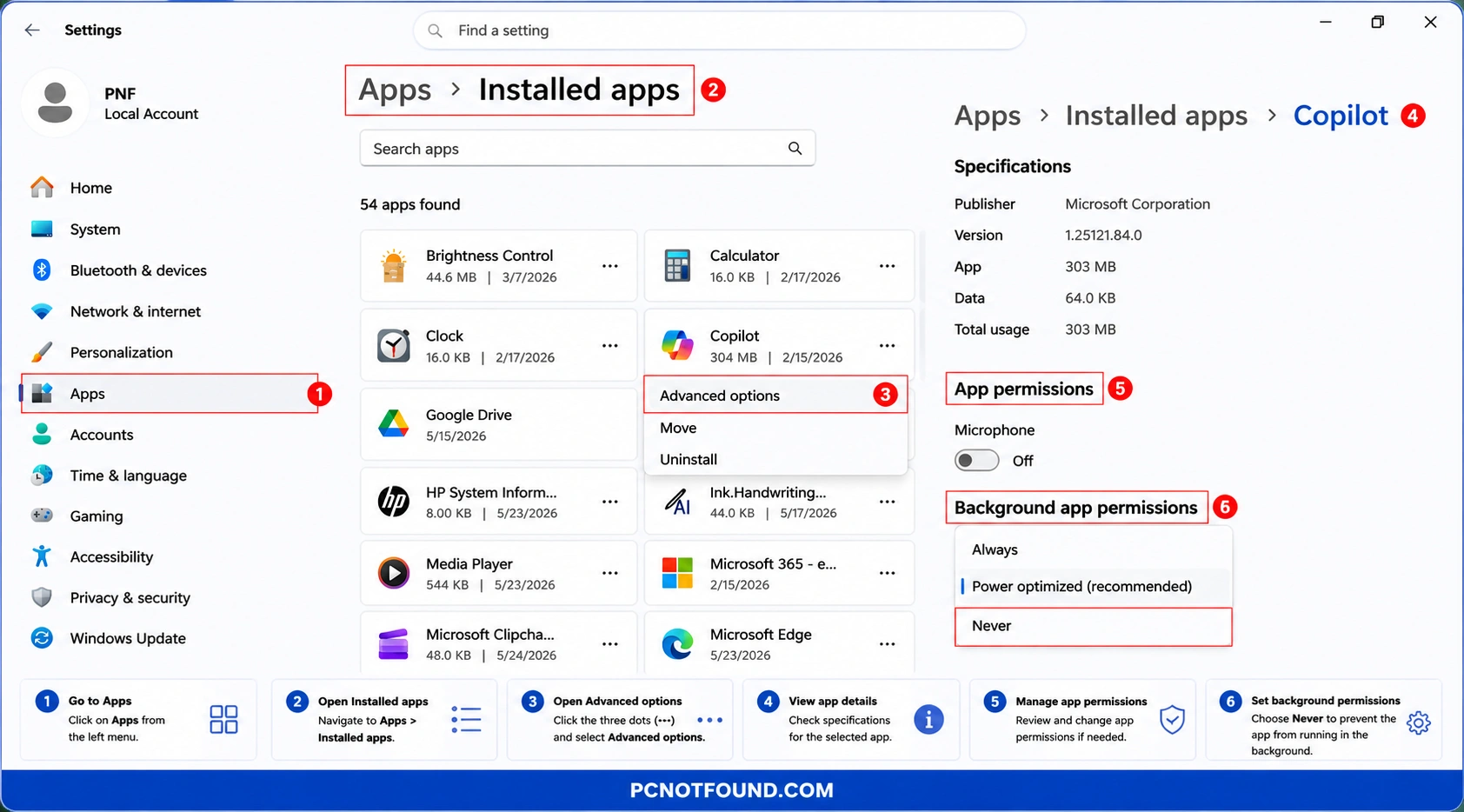The width and height of the screenshot is (1464, 812).
Task: Click the PNF user avatar icon
Action: [55, 103]
